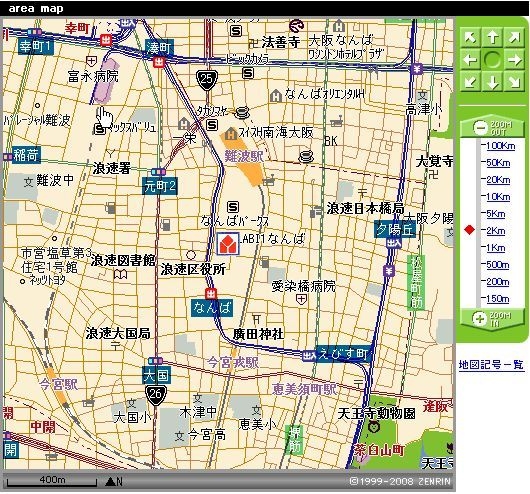Pan the map southwest with diagonal arrow
This screenshot has width=530, height=494.
click(470, 82)
